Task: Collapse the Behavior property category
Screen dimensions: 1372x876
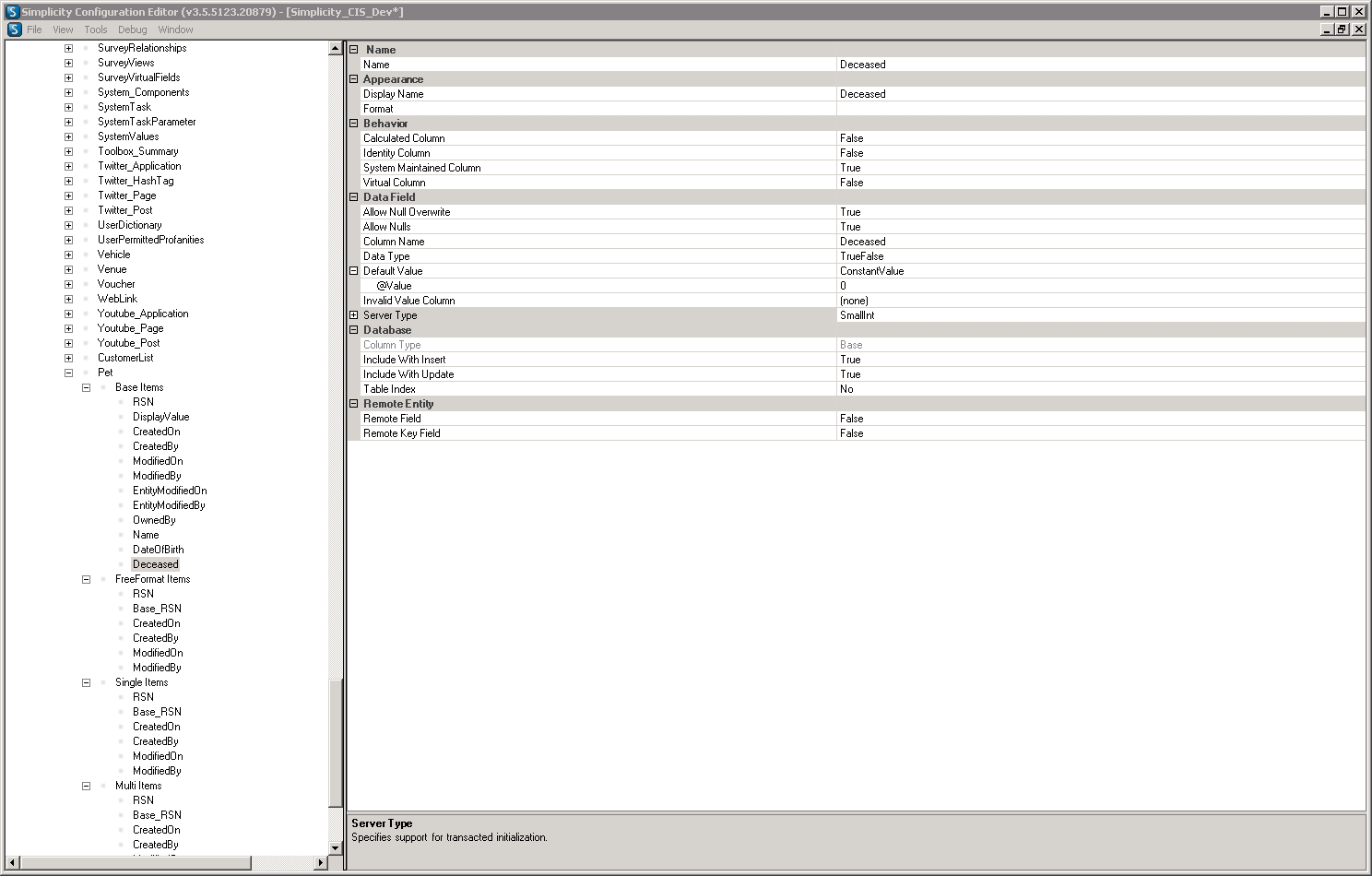Action: click(353, 124)
